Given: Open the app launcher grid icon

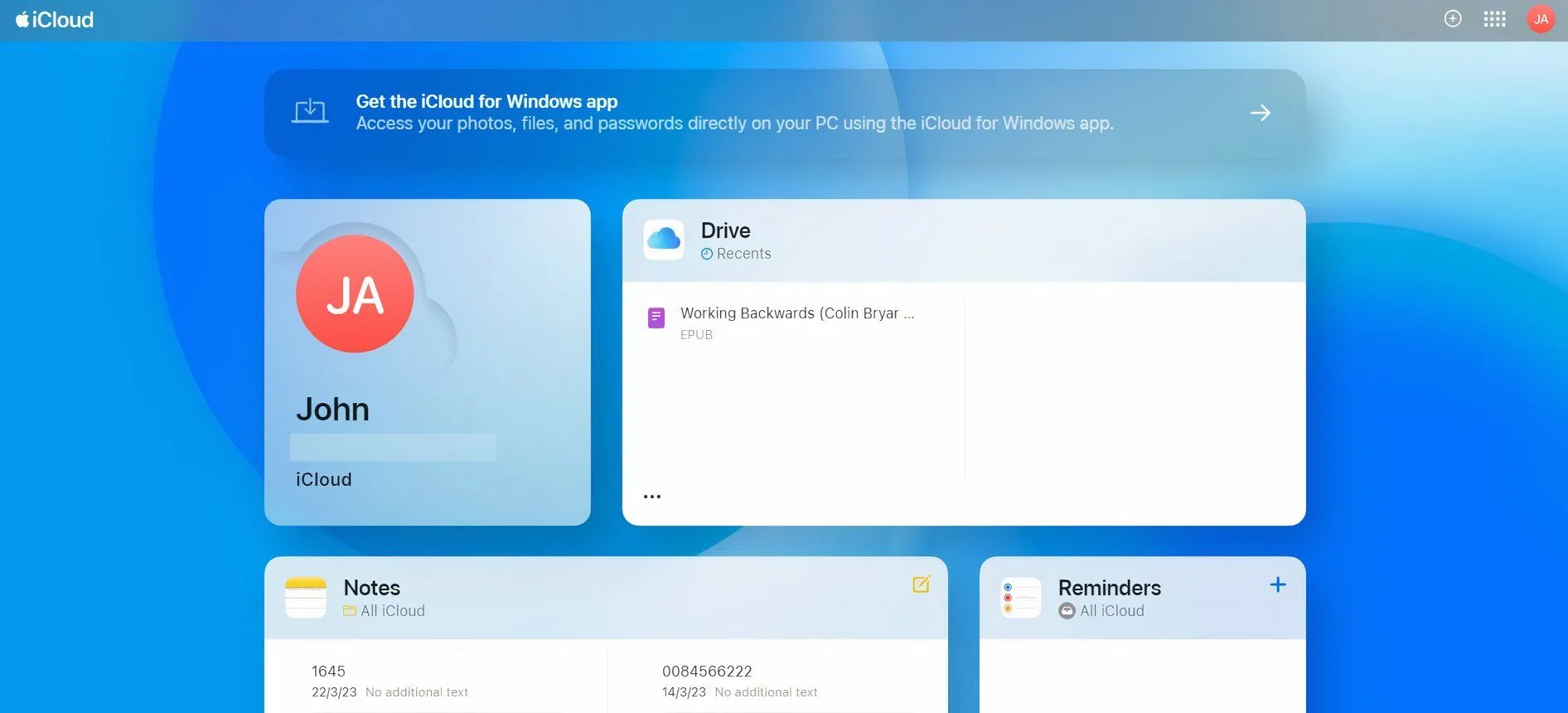Looking at the screenshot, I should click(x=1494, y=19).
